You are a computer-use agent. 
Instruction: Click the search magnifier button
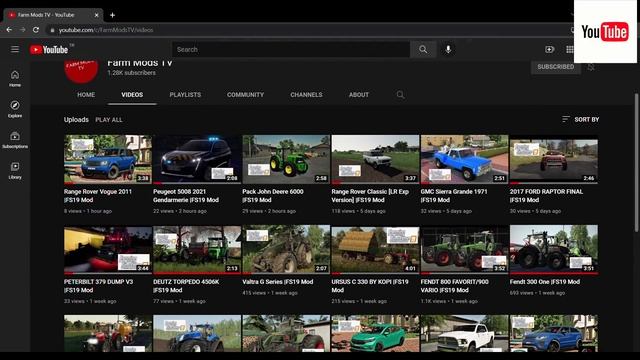[423, 49]
